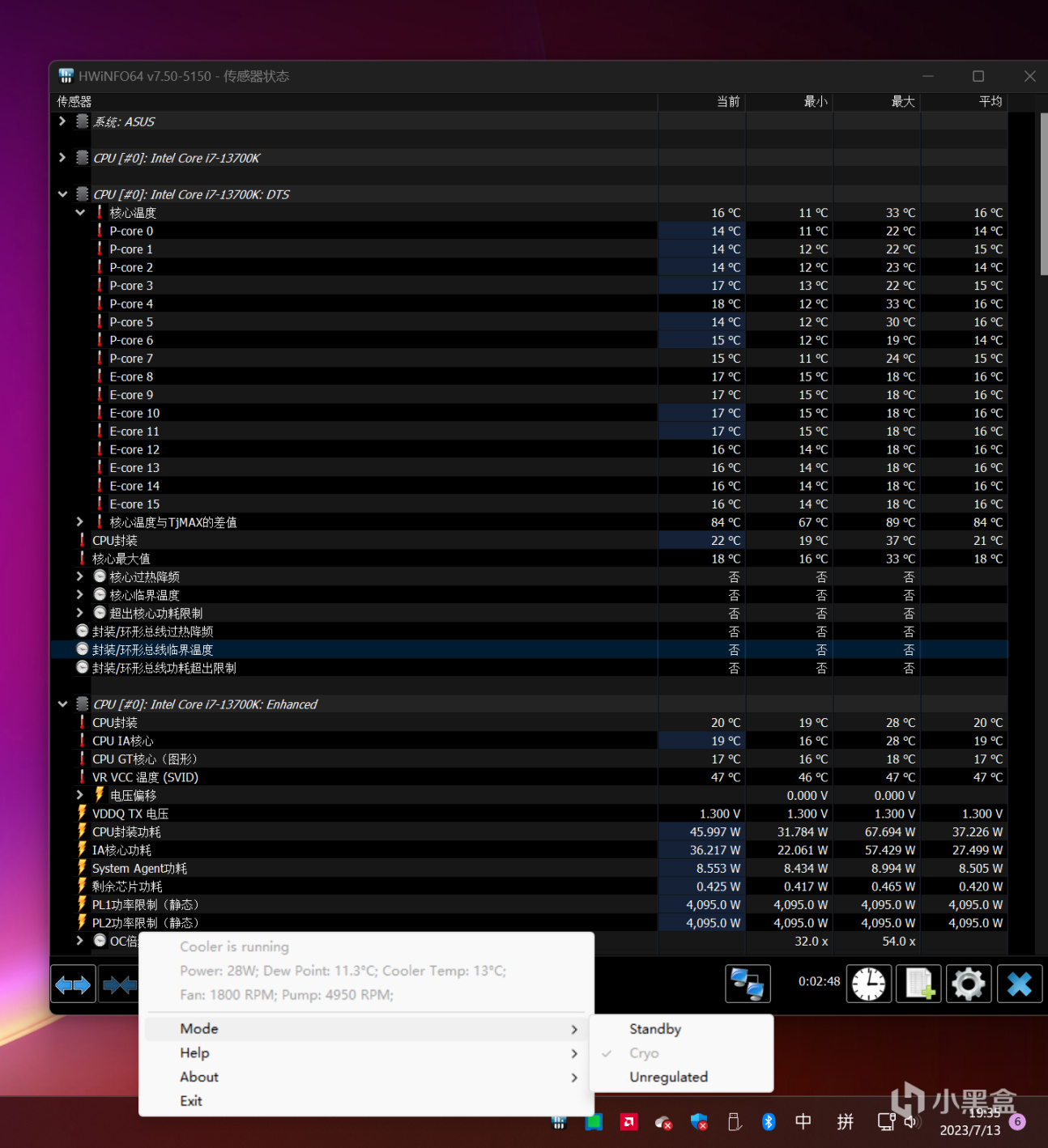Collapse the i7-13700K: Enhanced group
Screen dimensions: 1048x1148
(62, 704)
